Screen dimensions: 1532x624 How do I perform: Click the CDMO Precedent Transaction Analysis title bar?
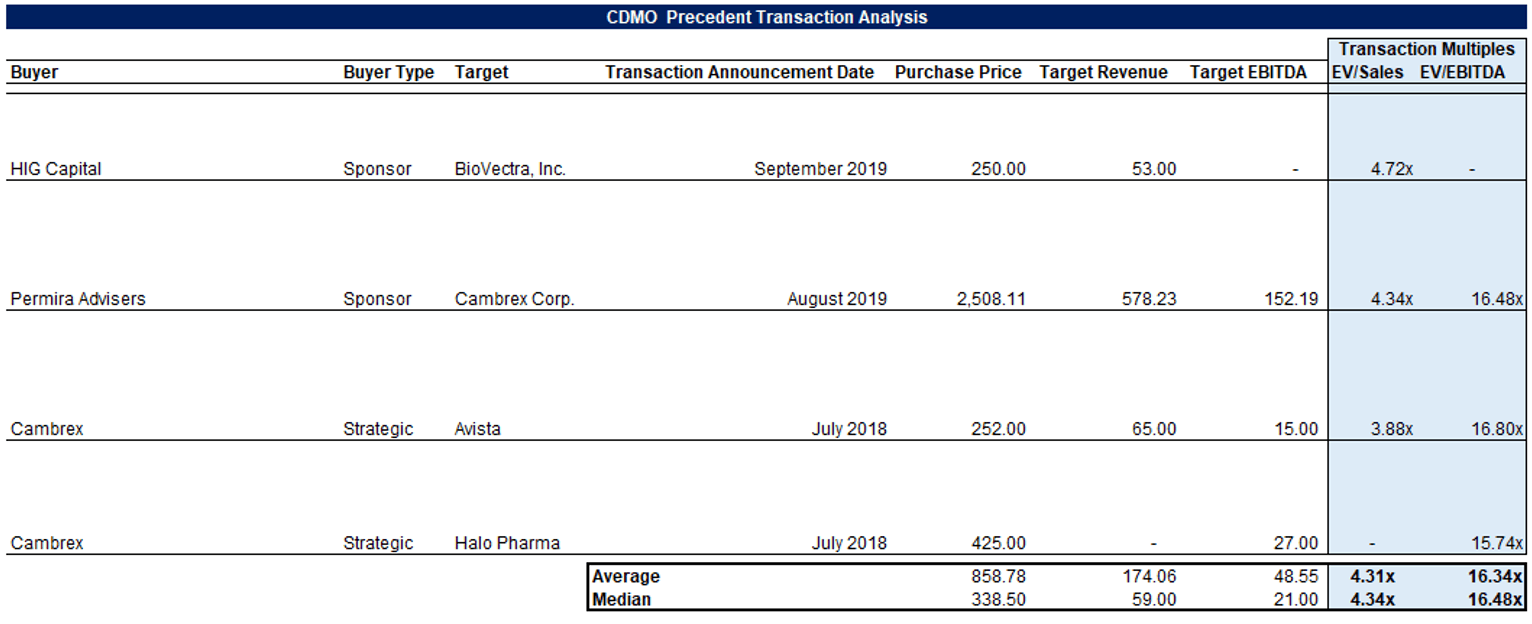(x=766, y=17)
